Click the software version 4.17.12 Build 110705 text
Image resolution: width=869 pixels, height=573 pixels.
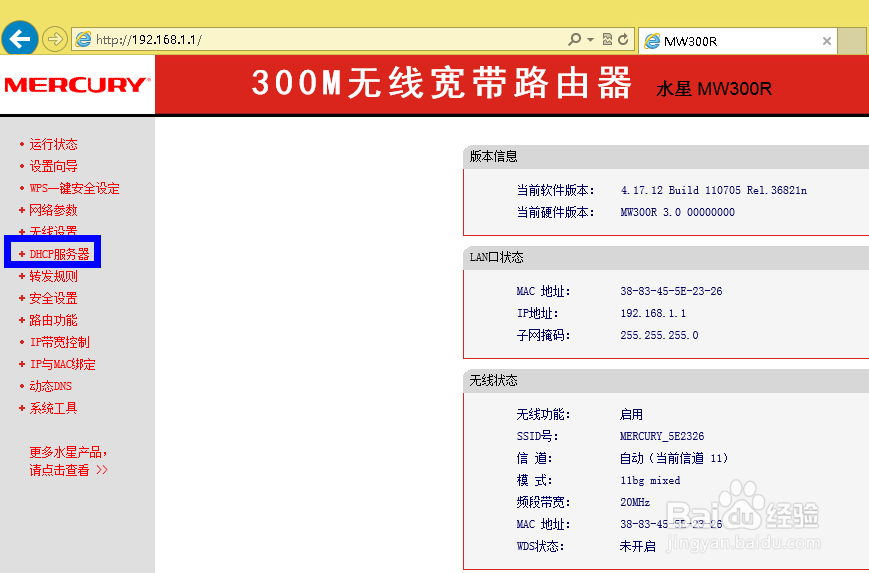[x=714, y=190]
